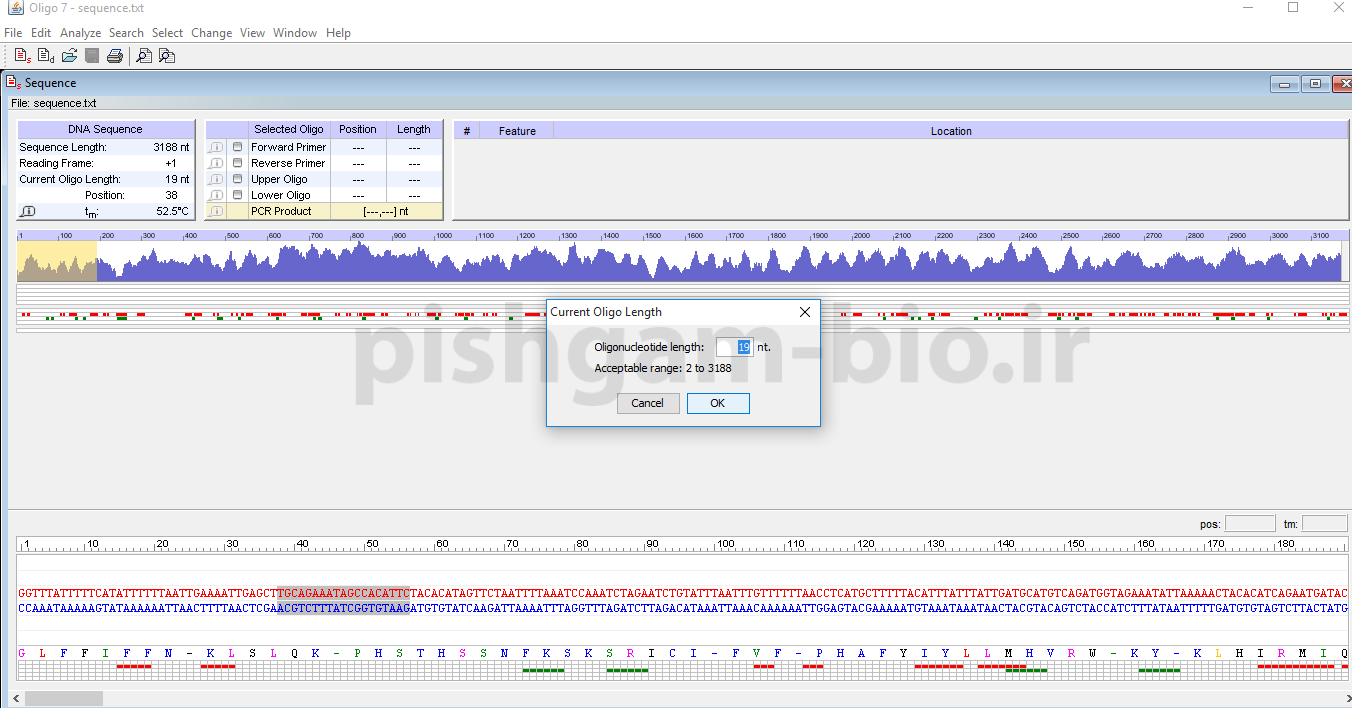Click the Oligonucleotide length input field

pyautogui.click(x=734, y=347)
